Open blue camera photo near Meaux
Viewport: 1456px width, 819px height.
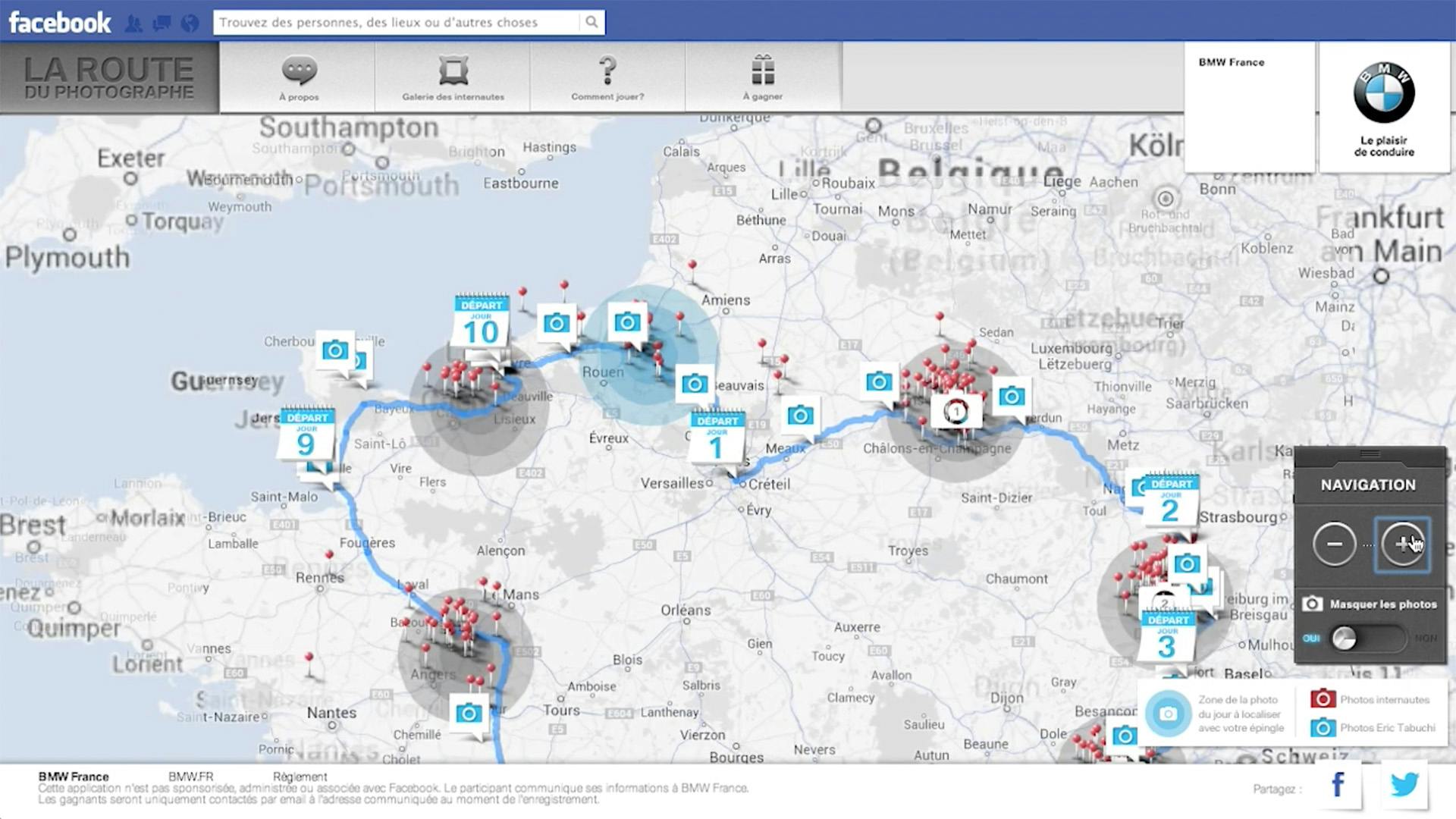800,416
